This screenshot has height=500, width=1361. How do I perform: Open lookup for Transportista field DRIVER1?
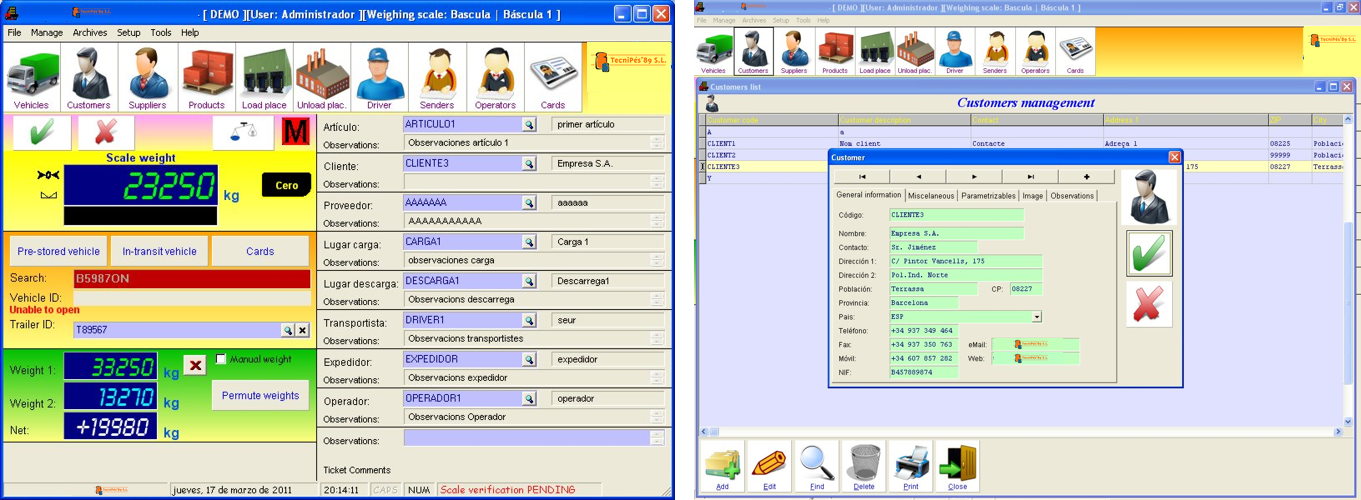[529, 320]
